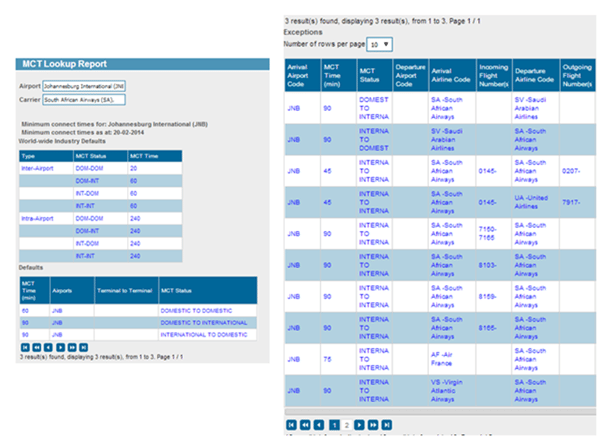Image resolution: width=600 pixels, height=441 pixels.
Task: Click fast-rewind icon under Exceptions table
Action: (x=305, y=425)
